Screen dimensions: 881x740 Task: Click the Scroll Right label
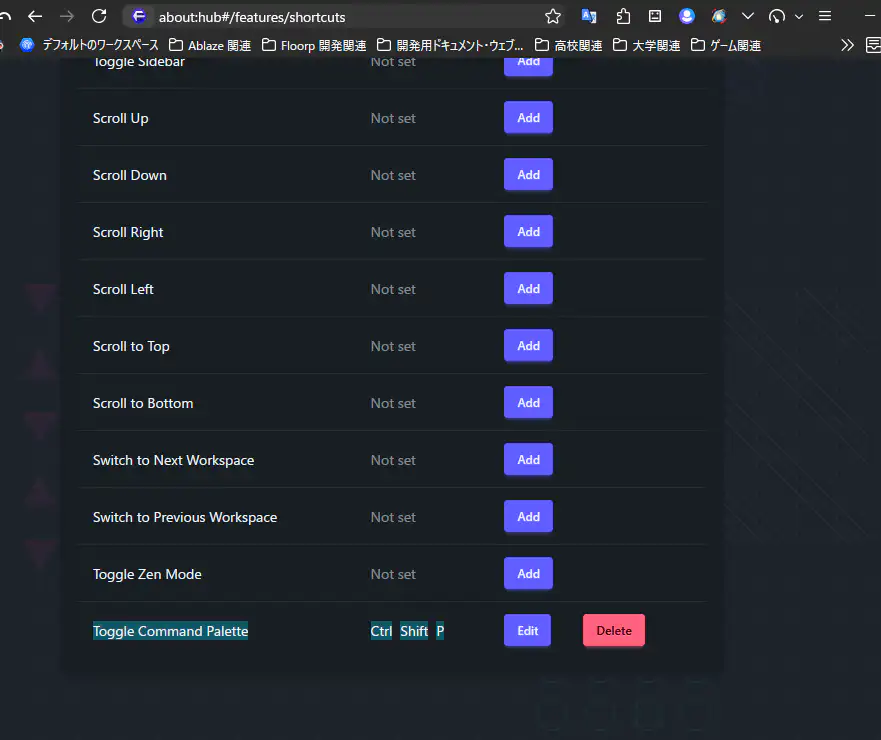click(128, 233)
